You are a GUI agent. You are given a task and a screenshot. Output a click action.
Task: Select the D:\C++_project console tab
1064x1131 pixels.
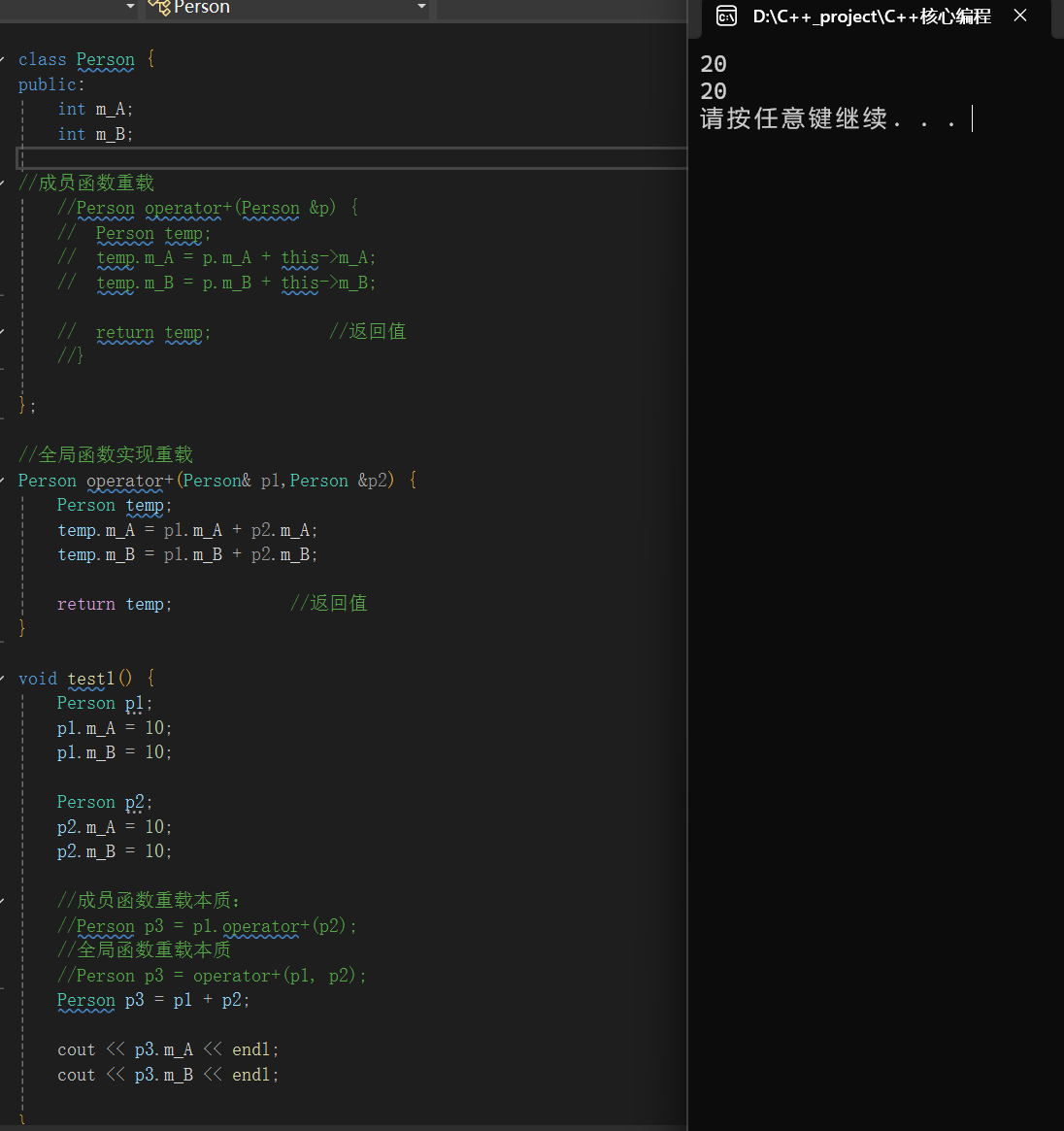pos(872,17)
